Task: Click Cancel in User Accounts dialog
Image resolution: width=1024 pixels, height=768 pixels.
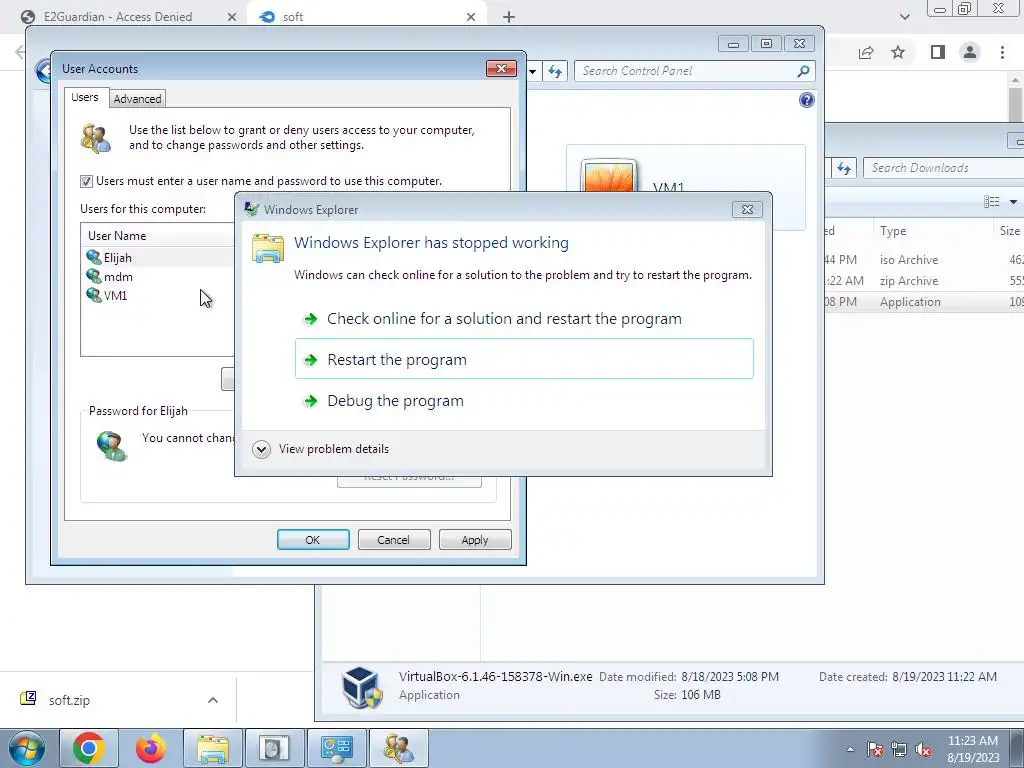Action: (x=394, y=540)
